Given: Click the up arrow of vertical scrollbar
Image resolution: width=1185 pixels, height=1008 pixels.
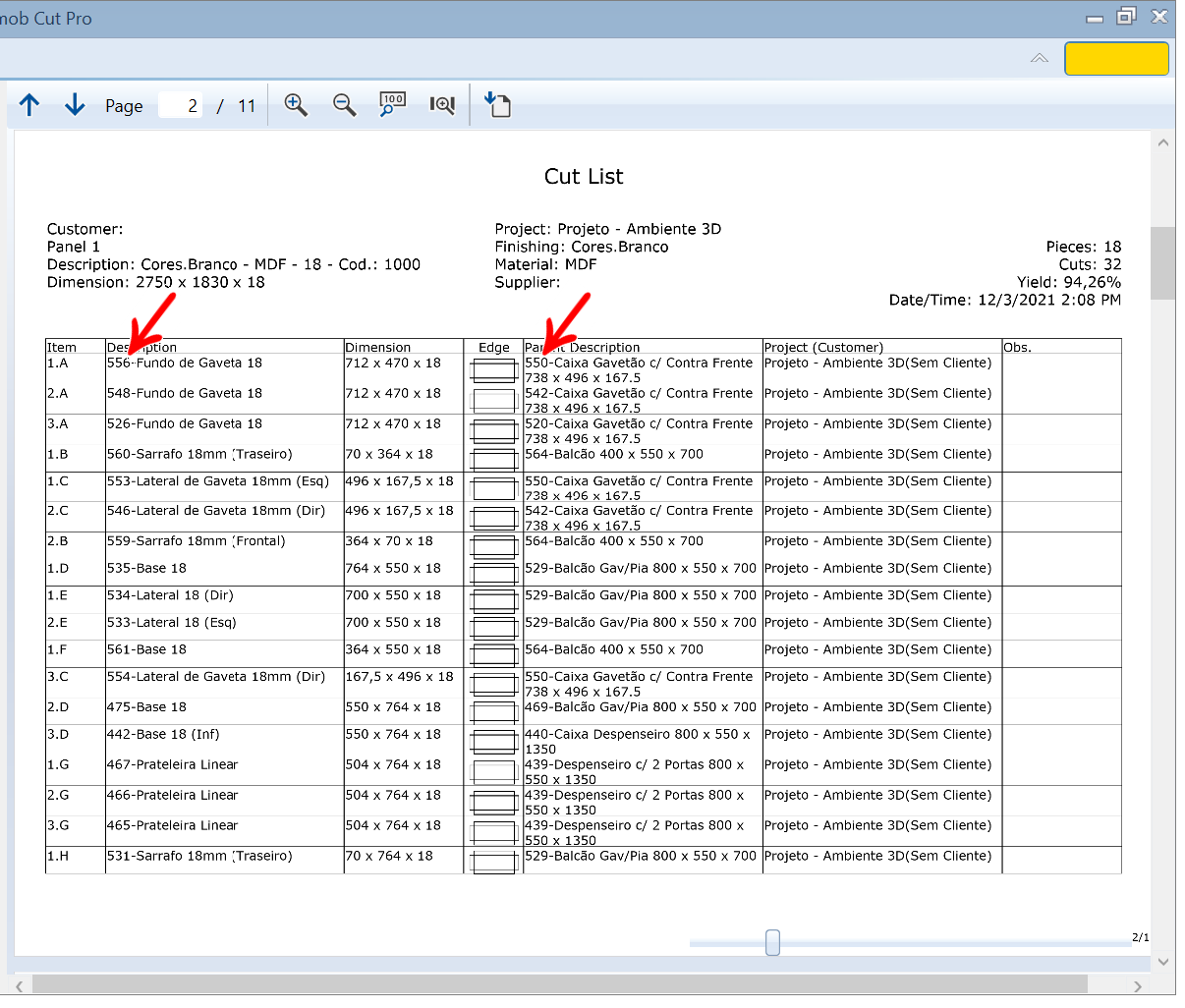Looking at the screenshot, I should (x=1163, y=142).
